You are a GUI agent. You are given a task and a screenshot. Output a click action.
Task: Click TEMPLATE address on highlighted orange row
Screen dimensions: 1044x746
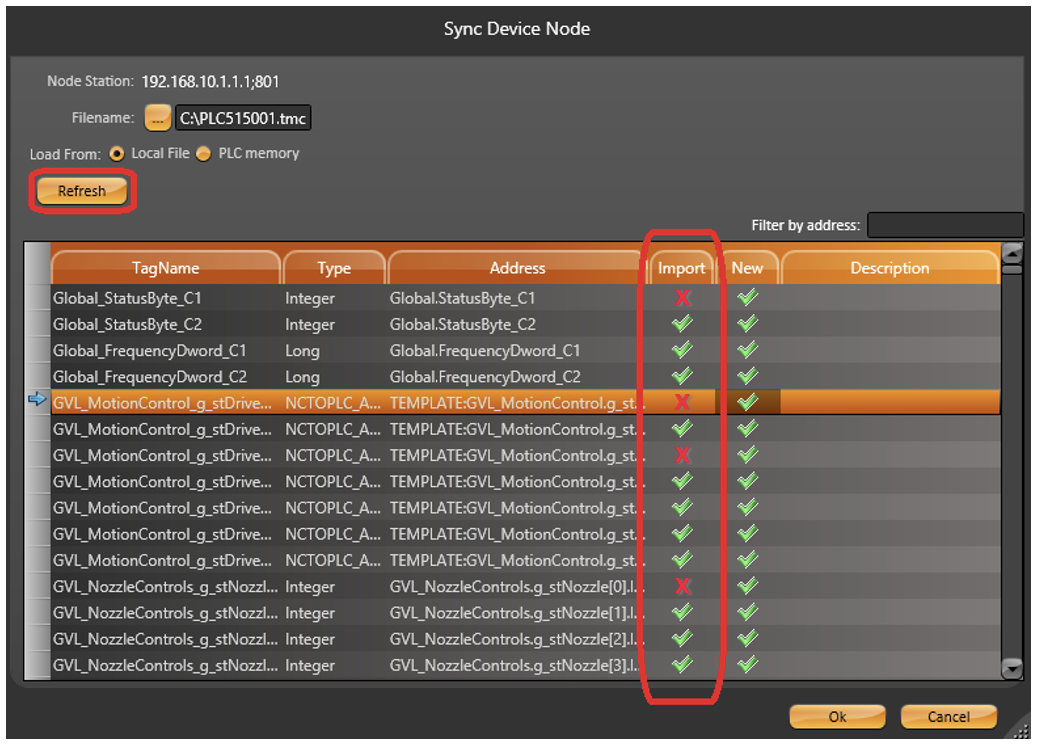(517, 403)
